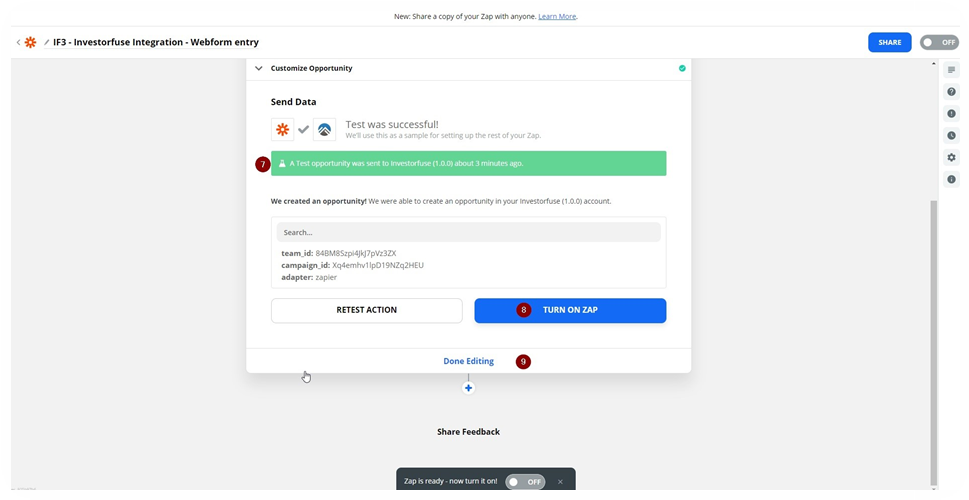Image resolution: width=969 pixels, height=500 pixels.
Task: Select the 'adapter: zapier' row
Action: click(x=309, y=278)
